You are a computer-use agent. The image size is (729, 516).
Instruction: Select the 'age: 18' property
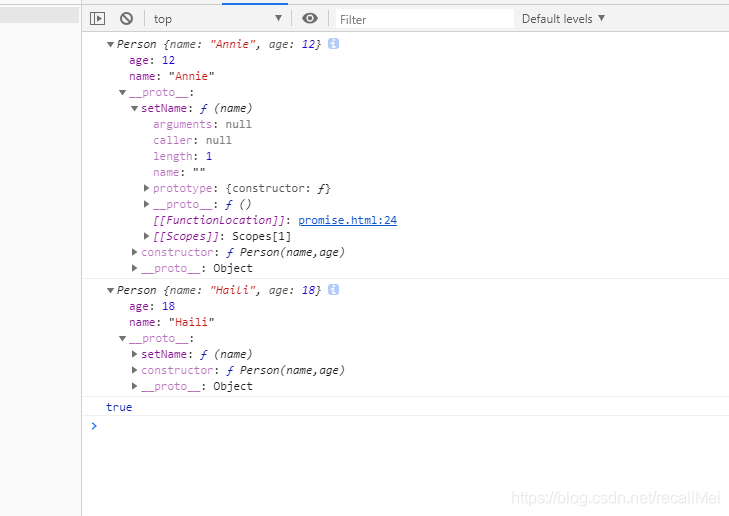point(152,306)
